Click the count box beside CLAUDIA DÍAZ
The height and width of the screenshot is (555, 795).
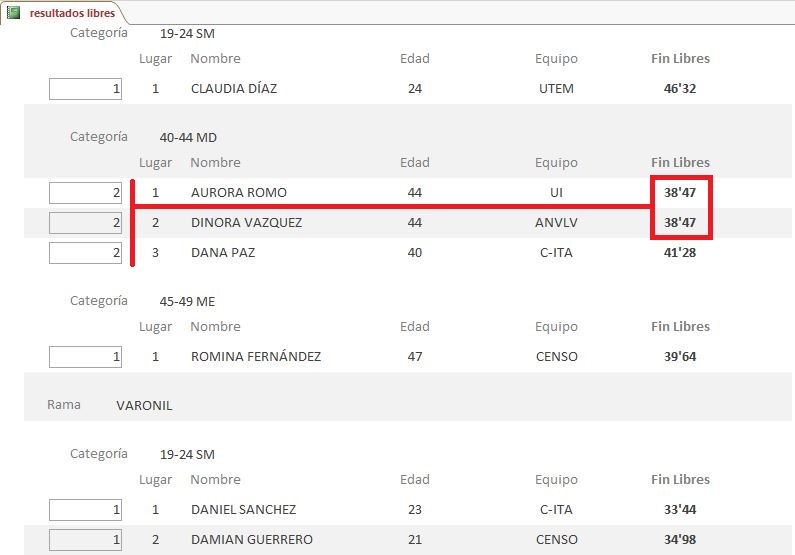click(85, 89)
